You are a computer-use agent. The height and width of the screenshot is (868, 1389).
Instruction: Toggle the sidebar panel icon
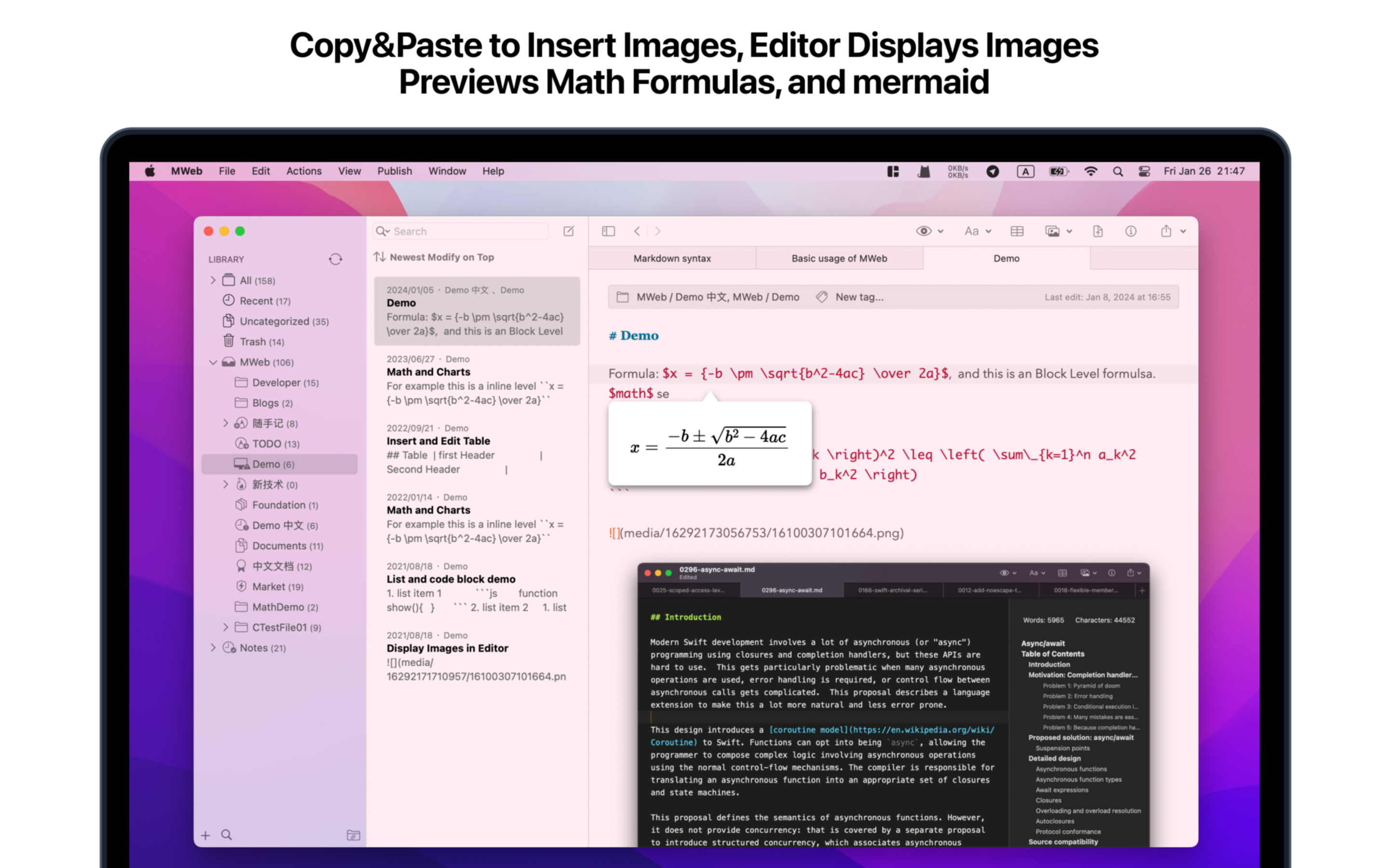point(608,231)
